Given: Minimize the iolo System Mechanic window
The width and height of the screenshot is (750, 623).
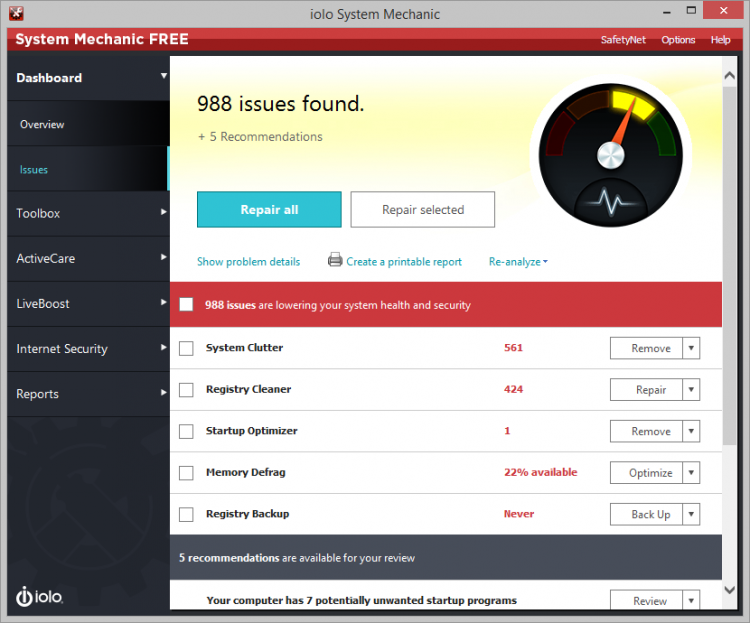Looking at the screenshot, I should (x=667, y=12).
